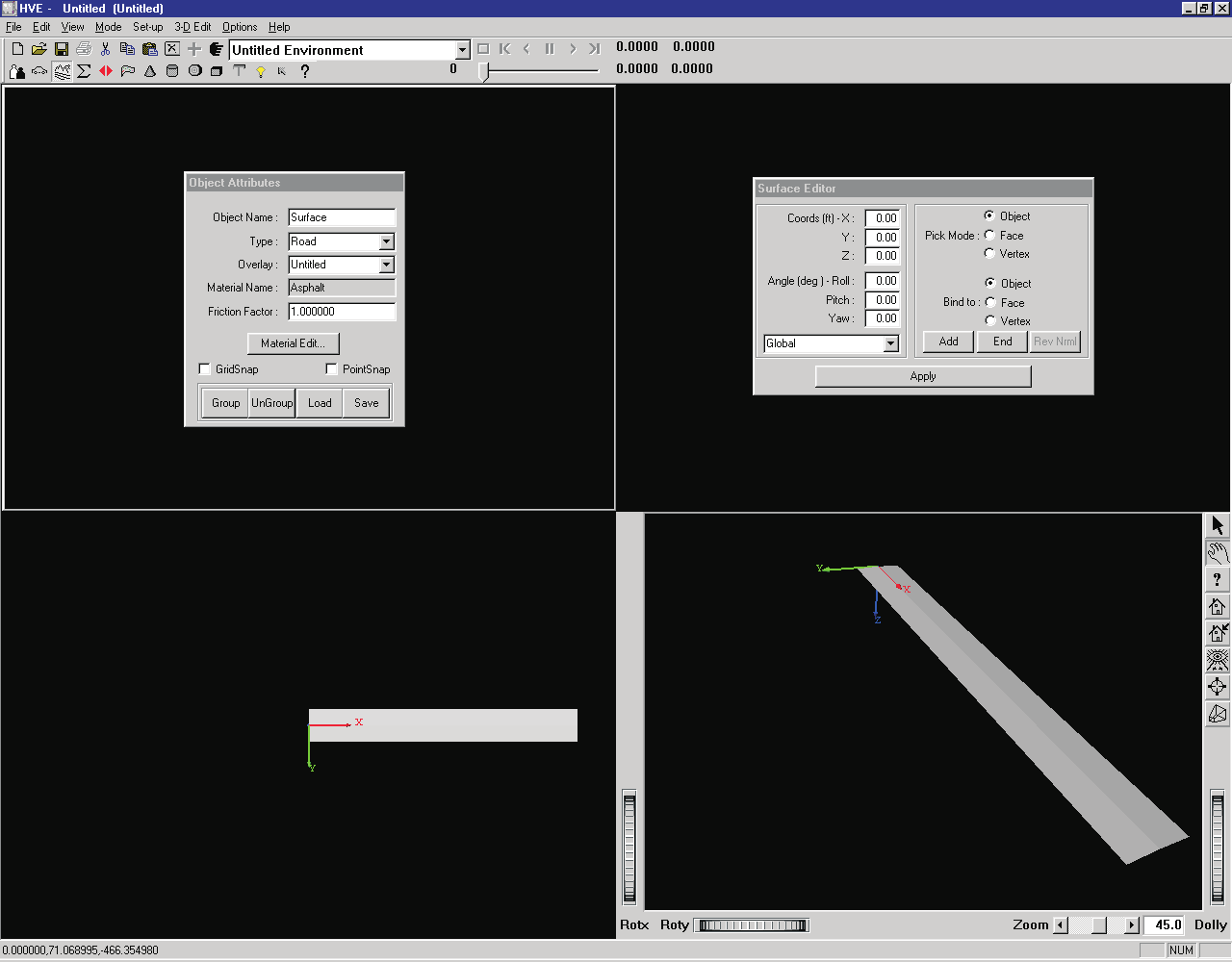Click the View All eye icon
1232x962 pixels.
(1218, 660)
